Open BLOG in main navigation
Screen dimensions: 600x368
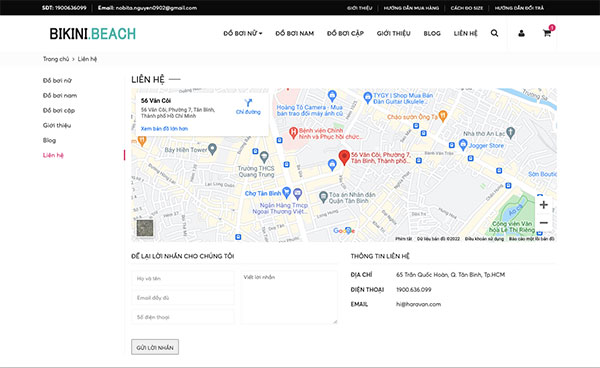point(432,34)
